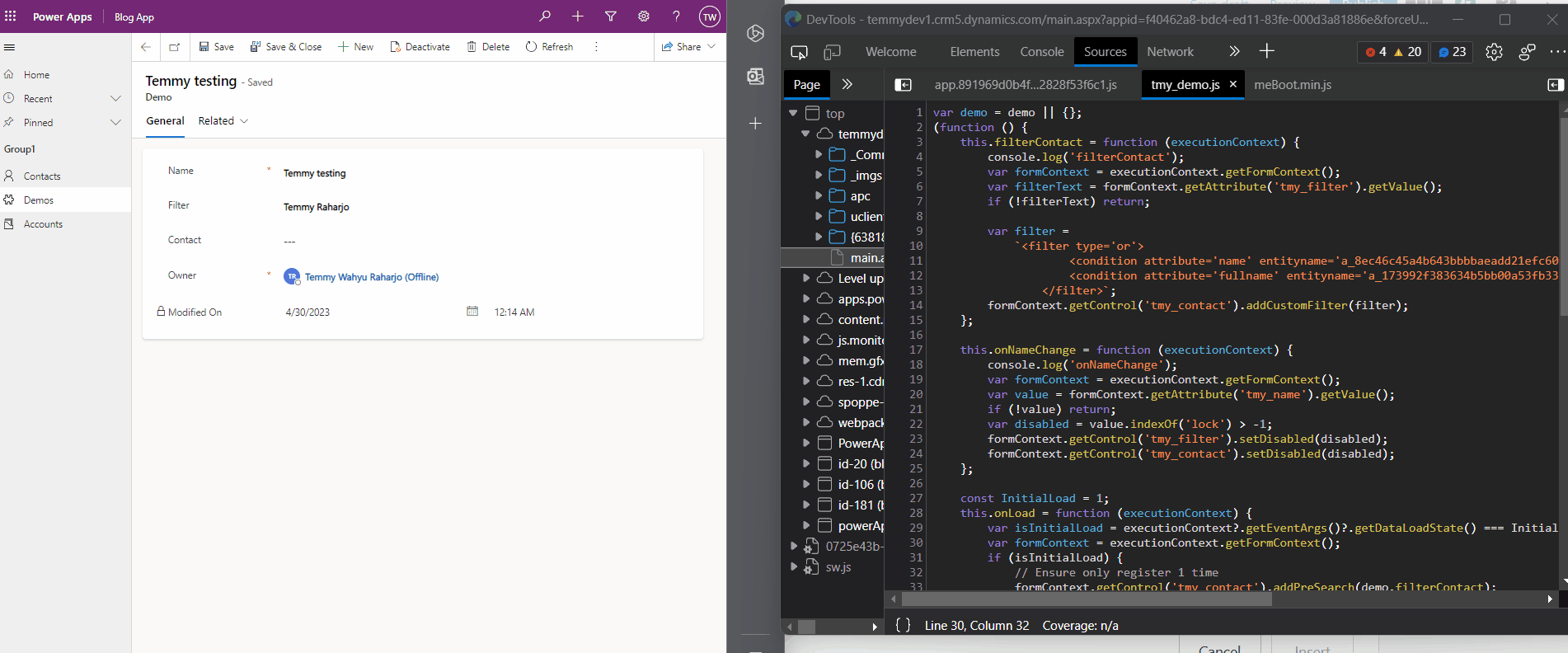Click the Delete command
The image size is (1568, 653).
coord(488,47)
